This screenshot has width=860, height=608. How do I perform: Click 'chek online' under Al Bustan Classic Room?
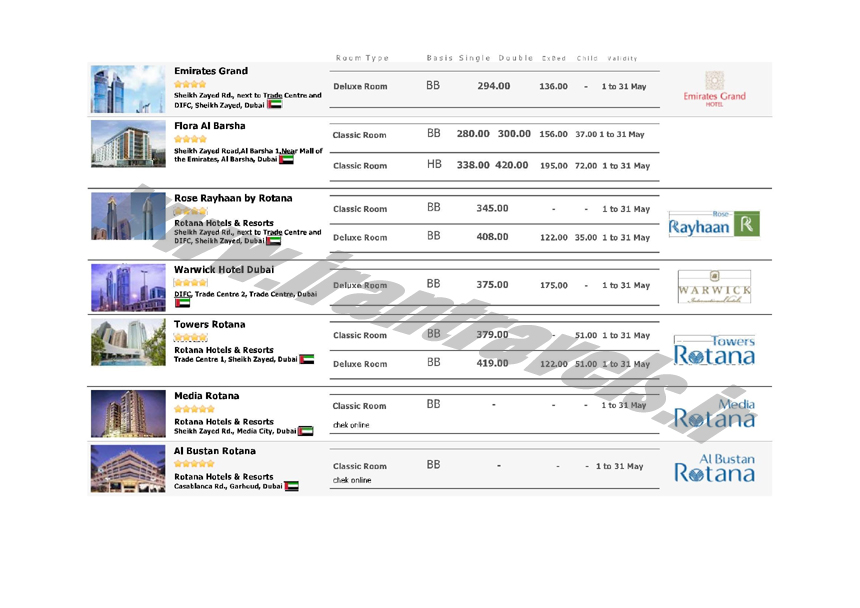(x=352, y=480)
